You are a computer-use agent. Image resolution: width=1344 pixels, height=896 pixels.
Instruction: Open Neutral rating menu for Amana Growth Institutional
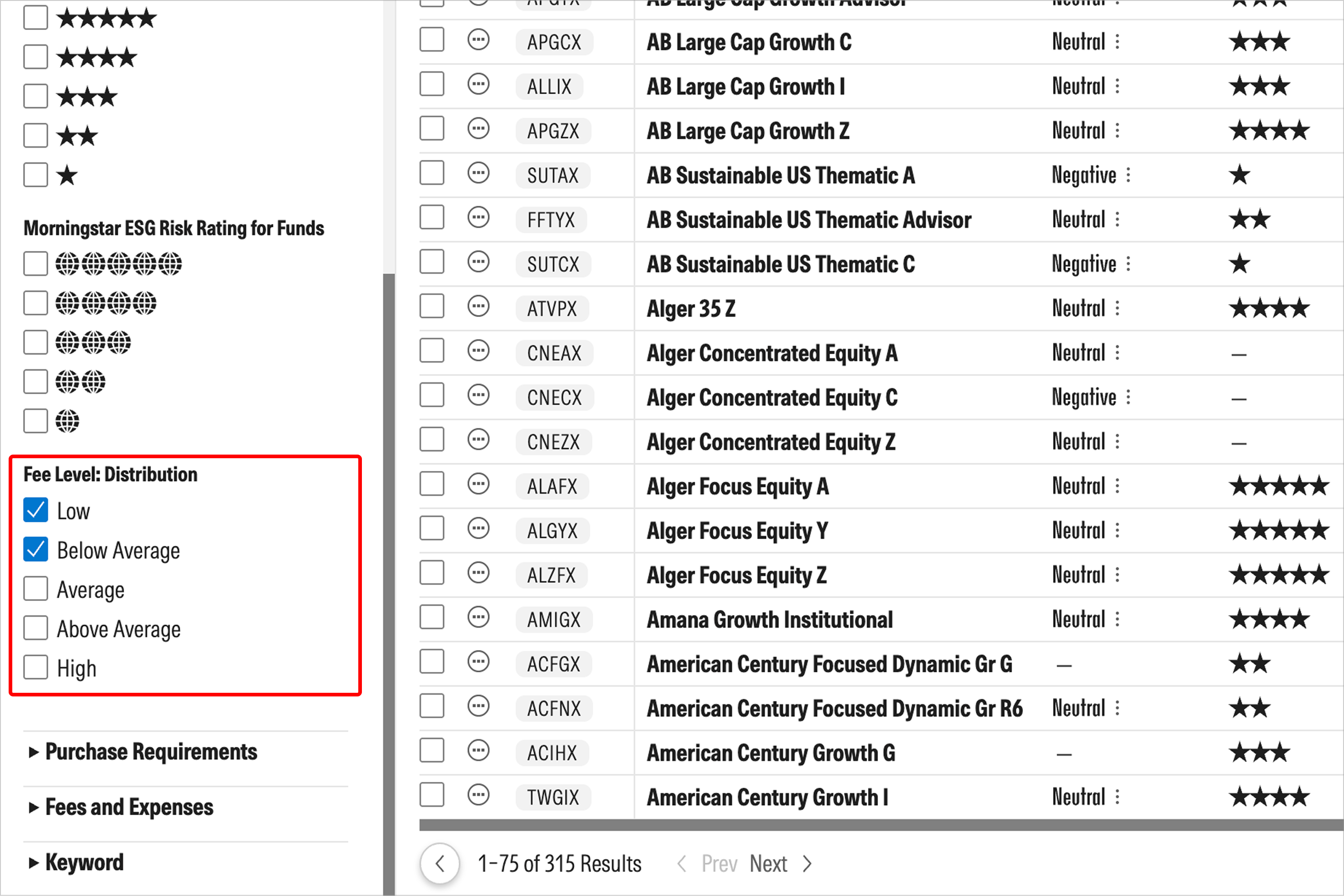point(1117,620)
